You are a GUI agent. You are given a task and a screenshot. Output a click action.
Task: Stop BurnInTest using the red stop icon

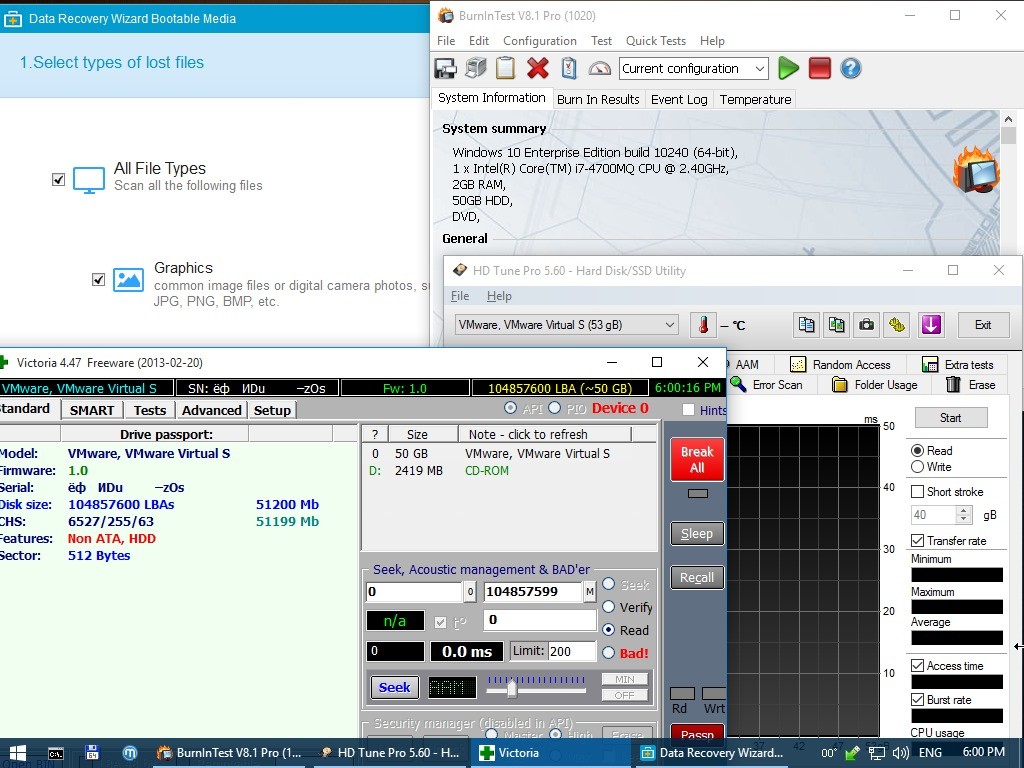coord(820,68)
